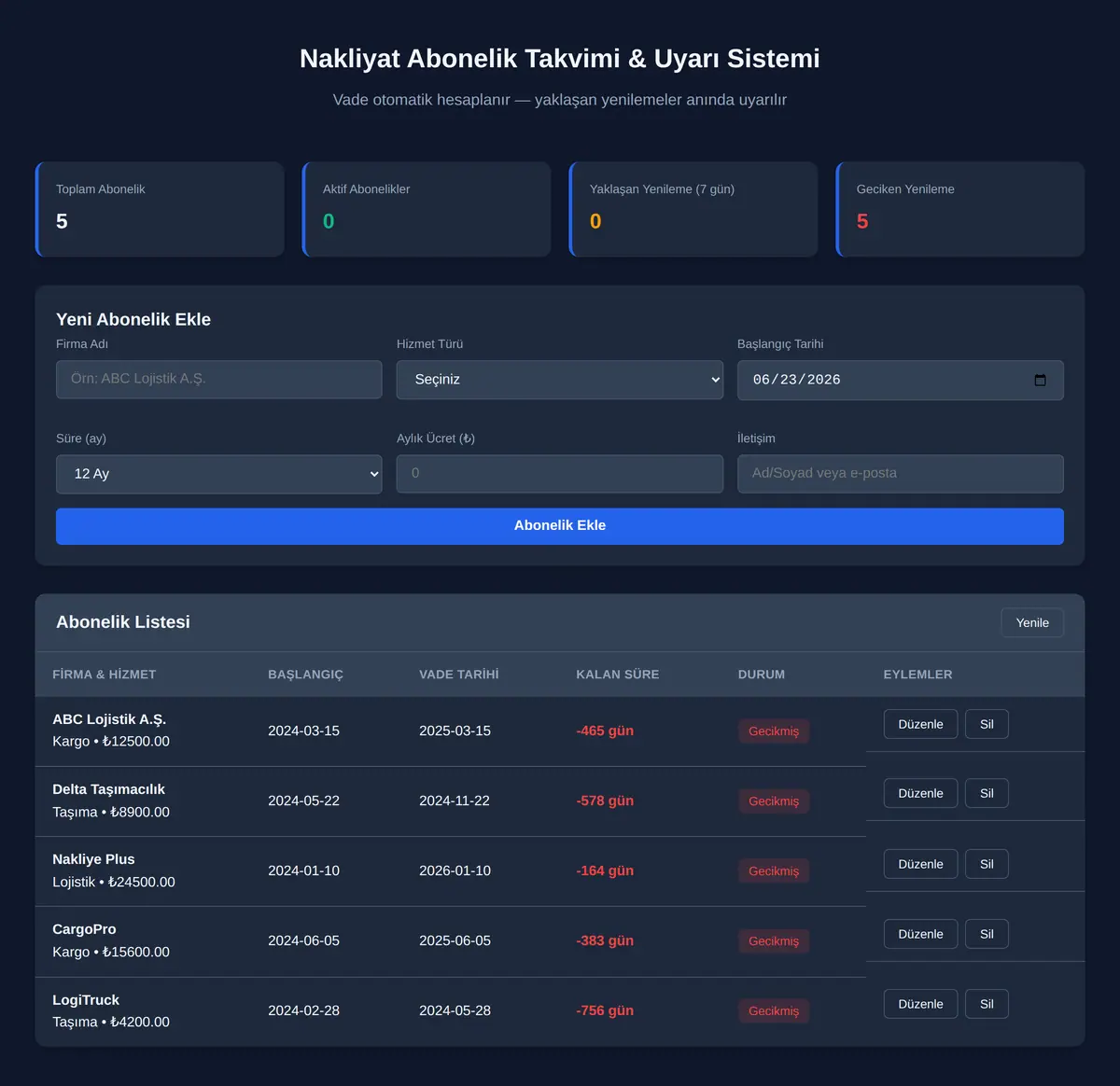The width and height of the screenshot is (1120, 1086).
Task: Delete the LogiTruck subscription
Action: pos(987,1004)
